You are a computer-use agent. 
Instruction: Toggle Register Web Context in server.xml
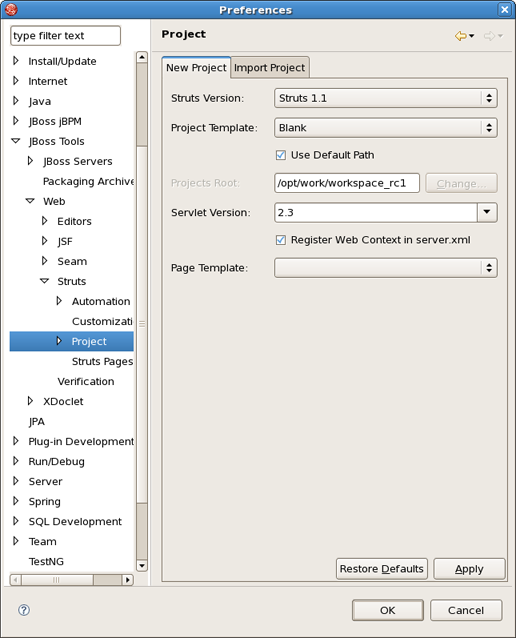[281, 240]
